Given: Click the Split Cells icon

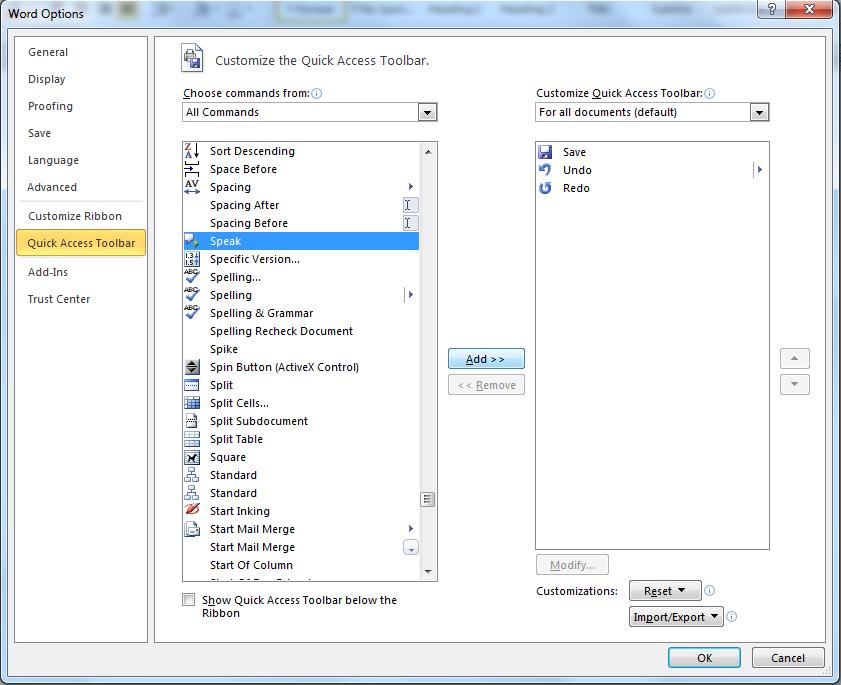Looking at the screenshot, I should (191, 403).
